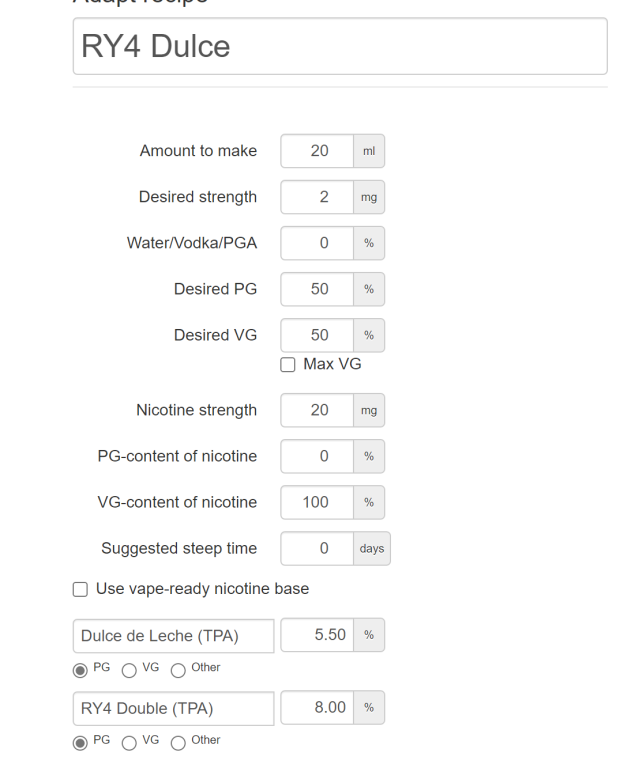
Task: Click the Desired PG percentage field
Action: coord(317,289)
